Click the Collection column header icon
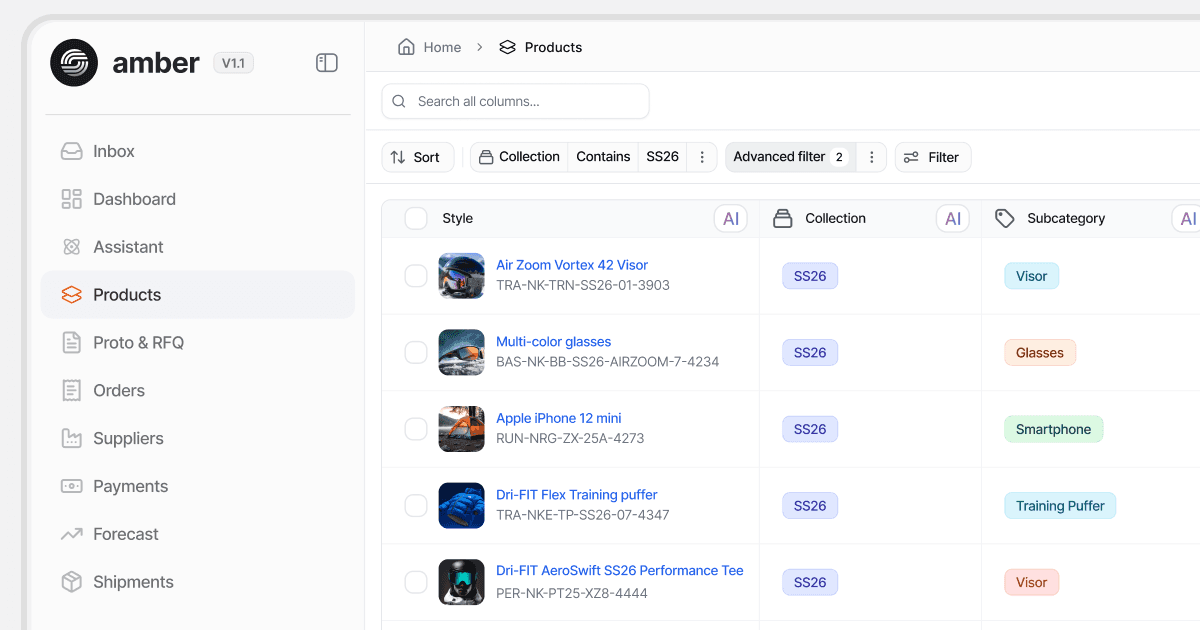The width and height of the screenshot is (1200, 630). [x=783, y=218]
